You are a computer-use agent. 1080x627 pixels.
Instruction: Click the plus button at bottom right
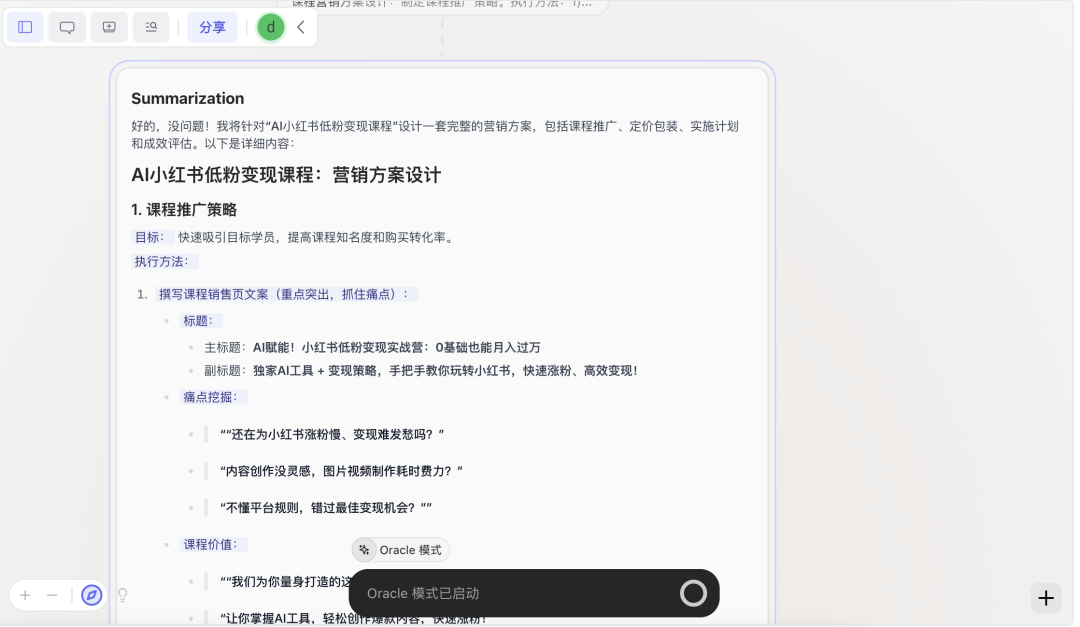tap(1046, 598)
